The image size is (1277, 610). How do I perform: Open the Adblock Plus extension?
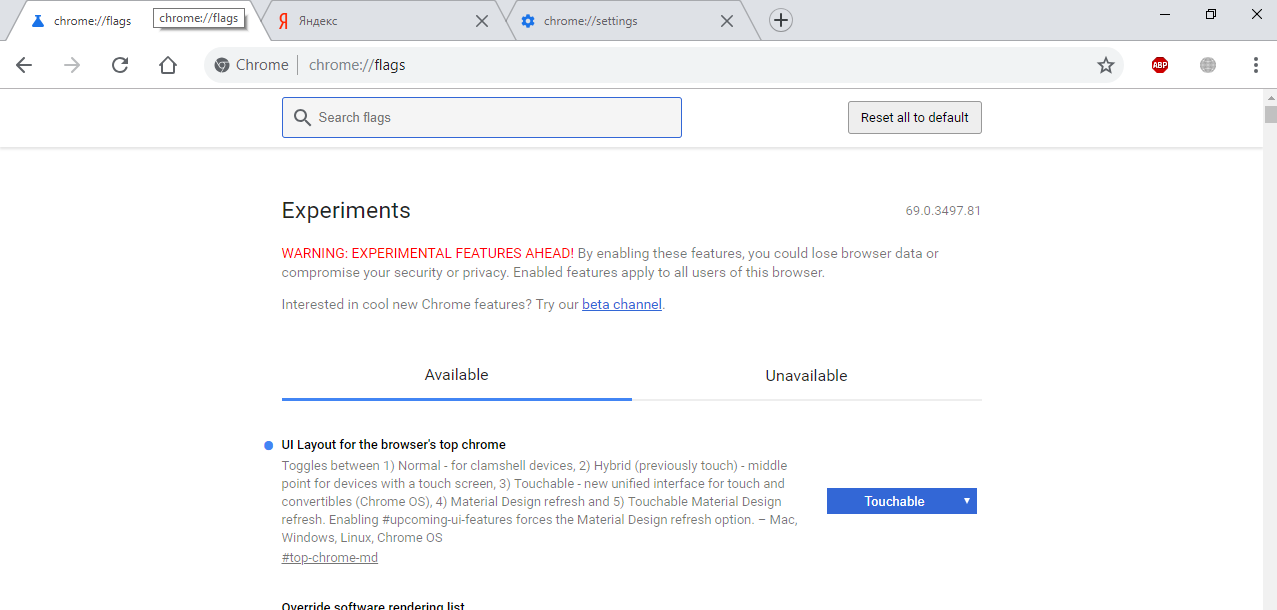(x=1159, y=65)
